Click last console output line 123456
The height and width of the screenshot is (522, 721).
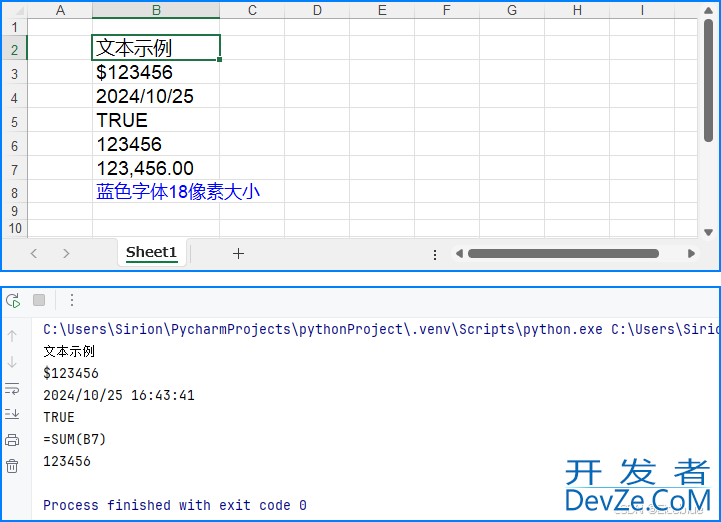(x=67, y=461)
